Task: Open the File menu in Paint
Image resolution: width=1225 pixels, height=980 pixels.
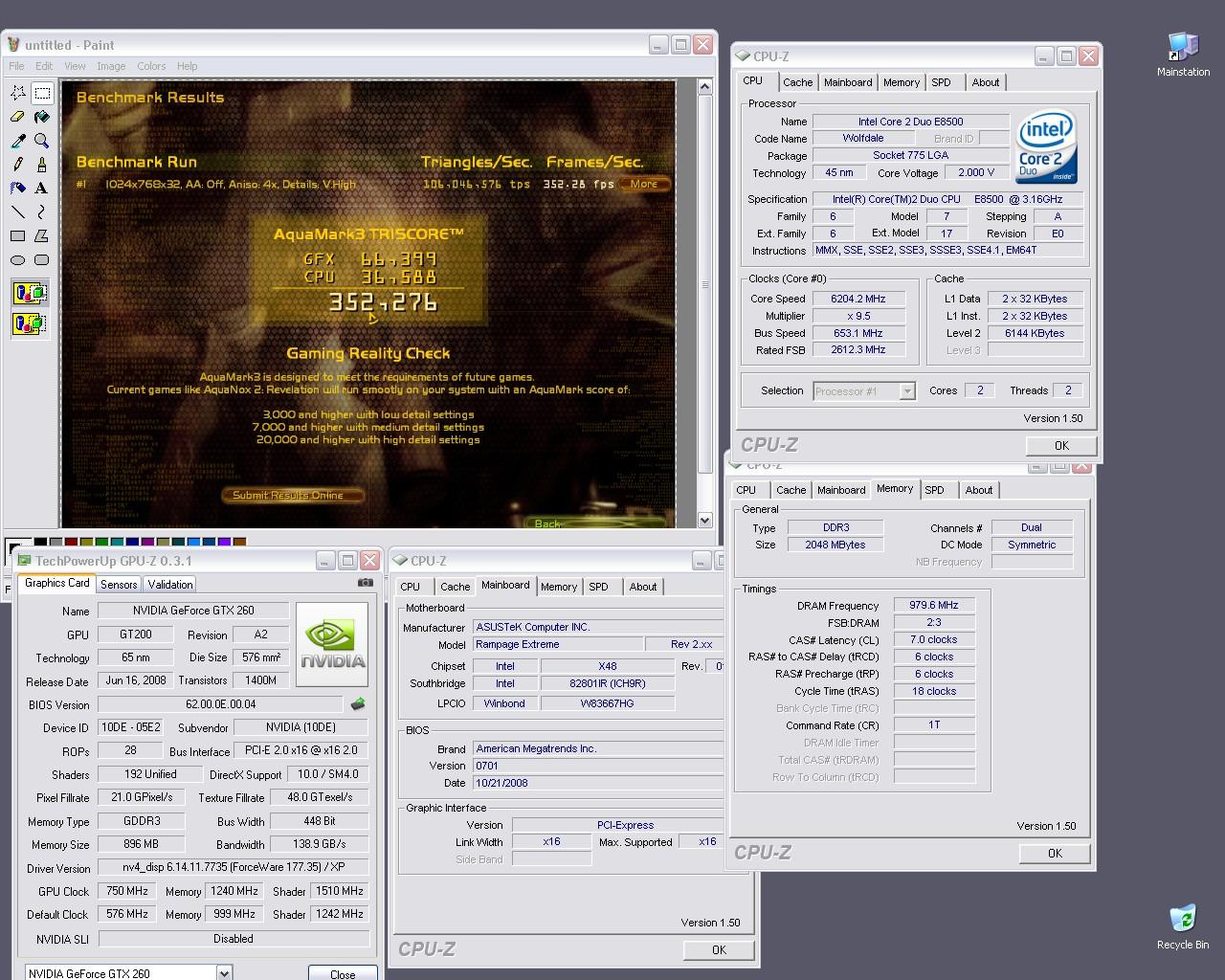Action: (17, 66)
